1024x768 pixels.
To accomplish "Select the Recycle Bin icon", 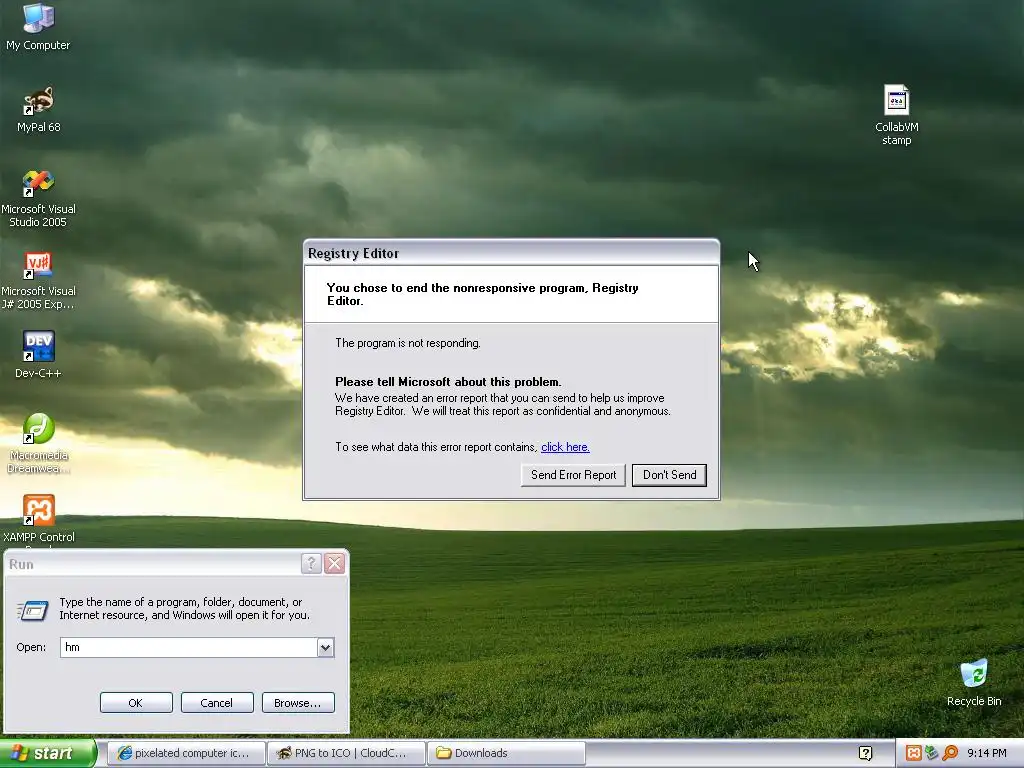I will coord(974,683).
